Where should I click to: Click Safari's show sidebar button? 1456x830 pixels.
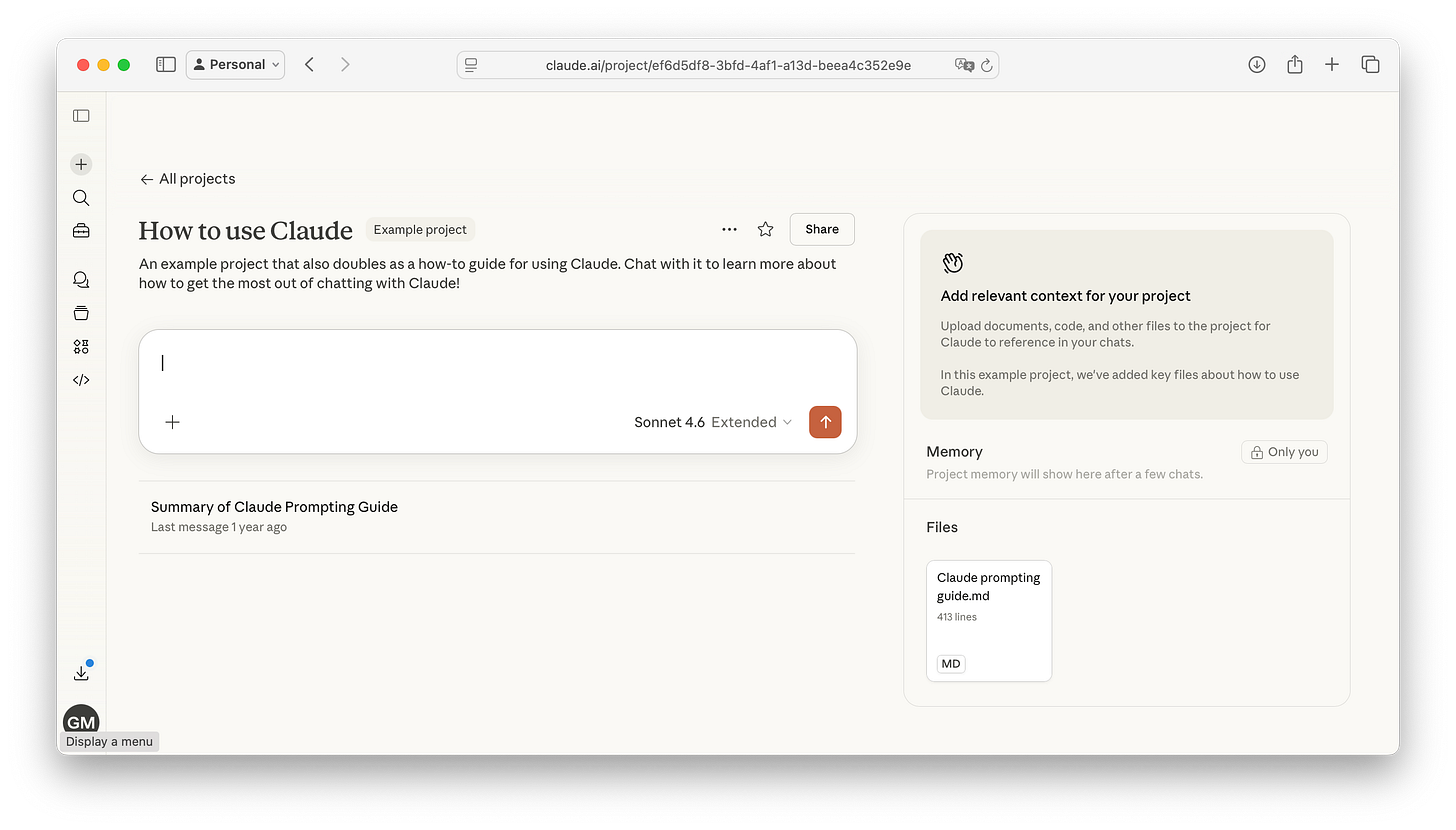point(166,64)
